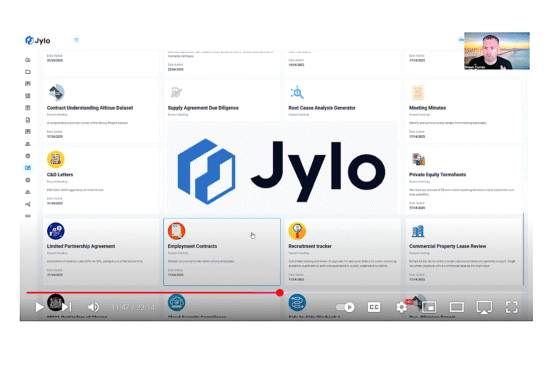The width and height of the screenshot is (551, 381).
Task: Open Root Cause Analysis Generator icon
Action: click(297, 92)
